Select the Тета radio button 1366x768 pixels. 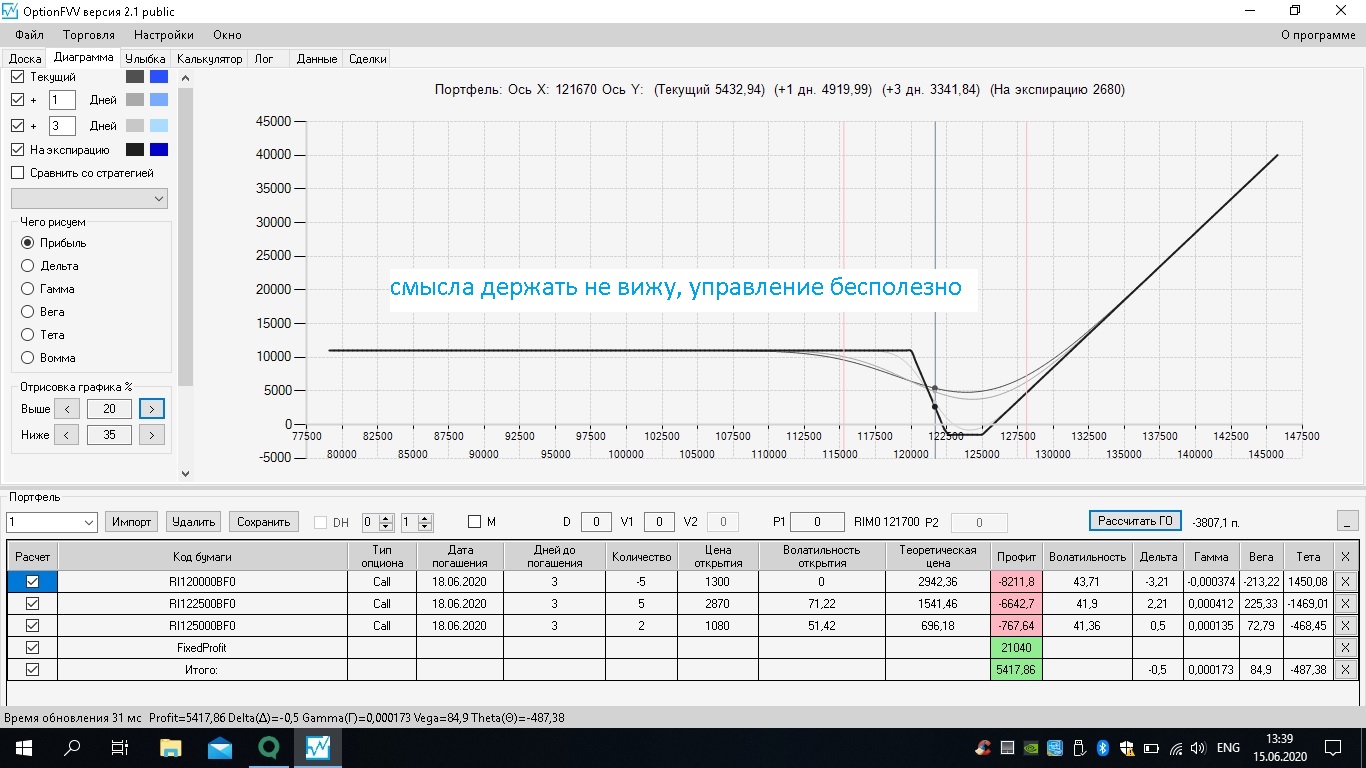pyautogui.click(x=27, y=335)
